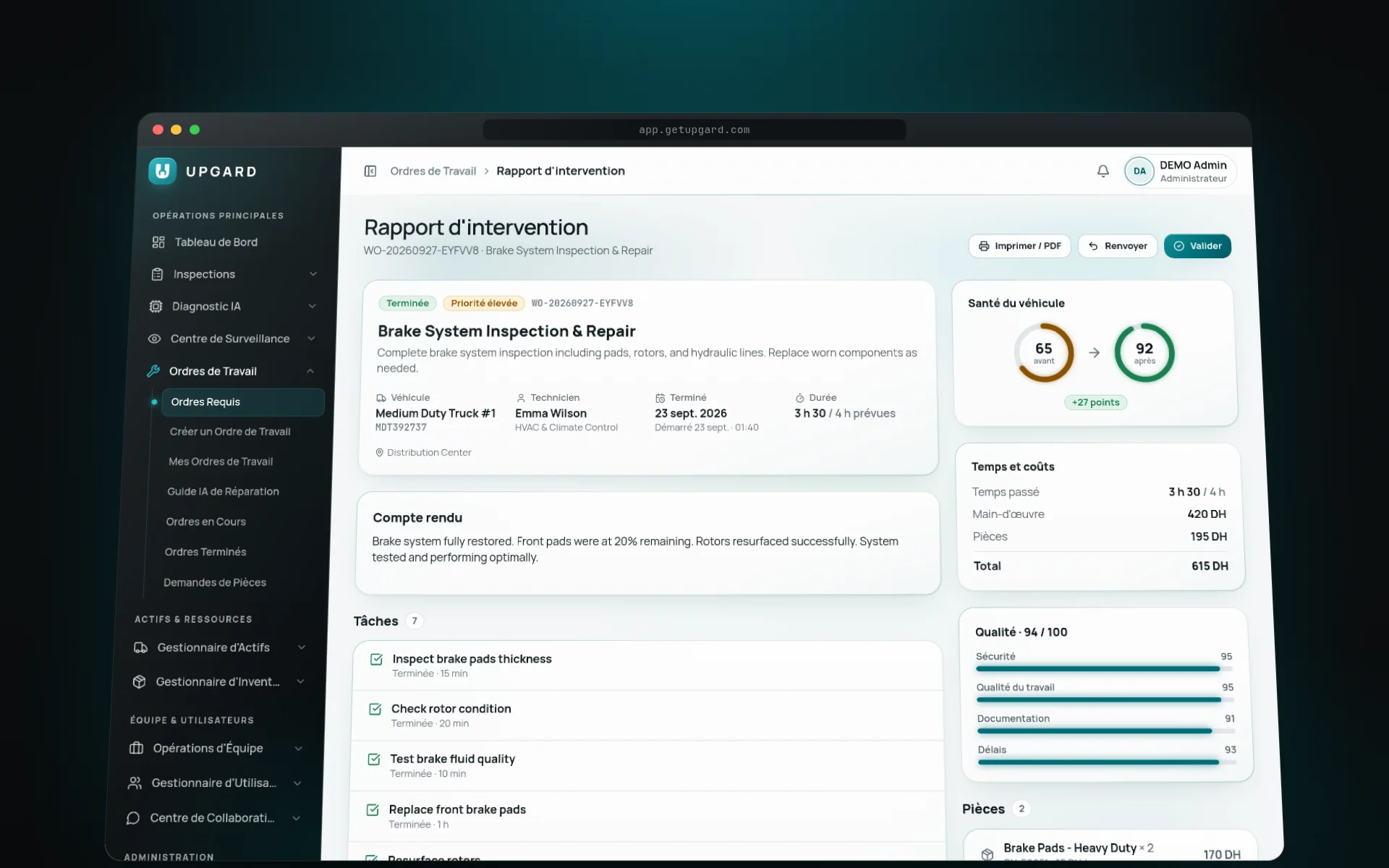
Task: Click the Opérations d'Équipe briefcase icon
Action: (136, 748)
